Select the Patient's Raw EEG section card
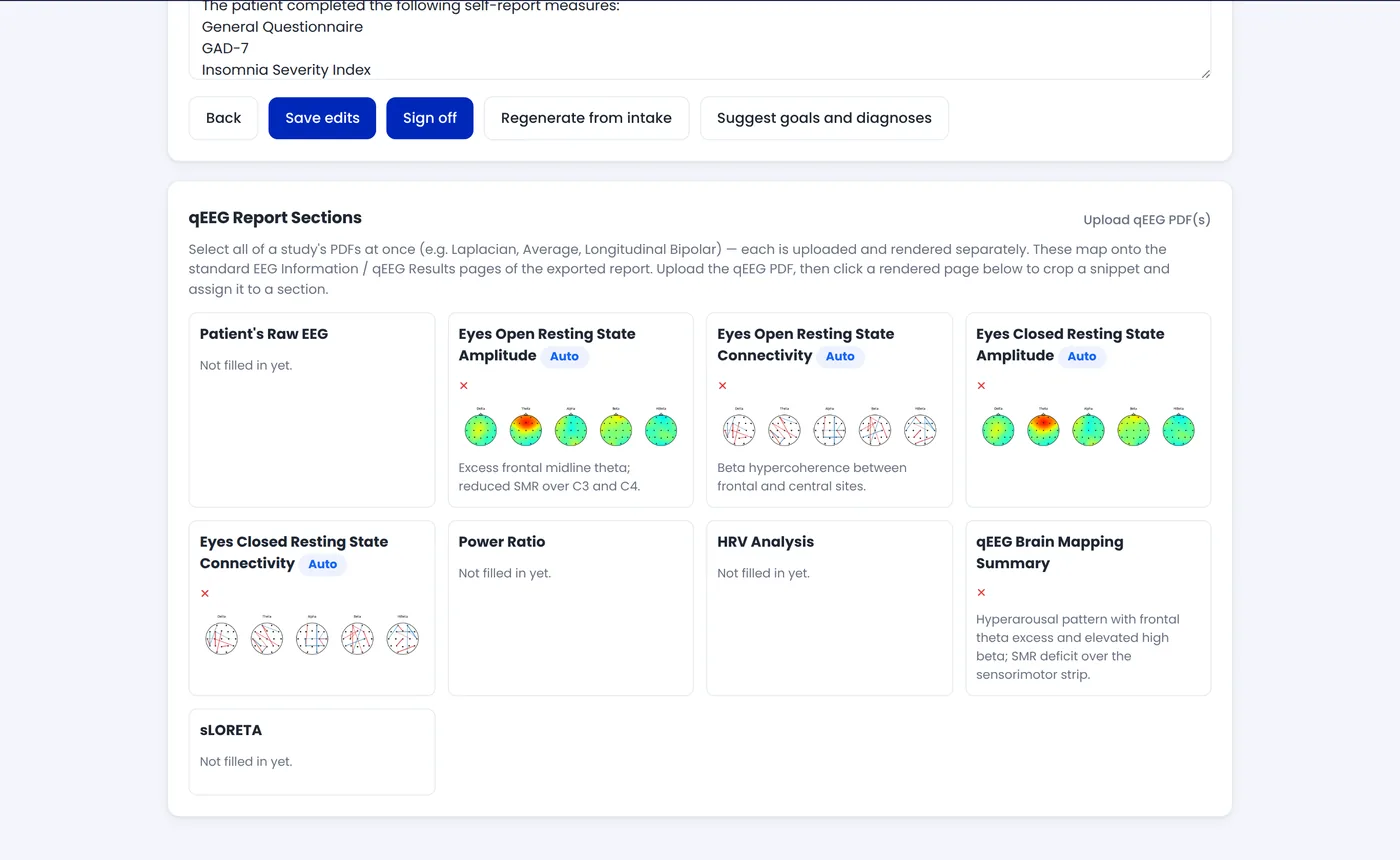This screenshot has width=1400, height=860. click(x=312, y=410)
